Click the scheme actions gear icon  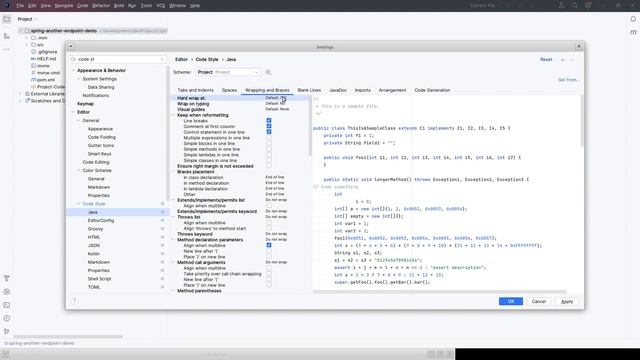pos(268,72)
